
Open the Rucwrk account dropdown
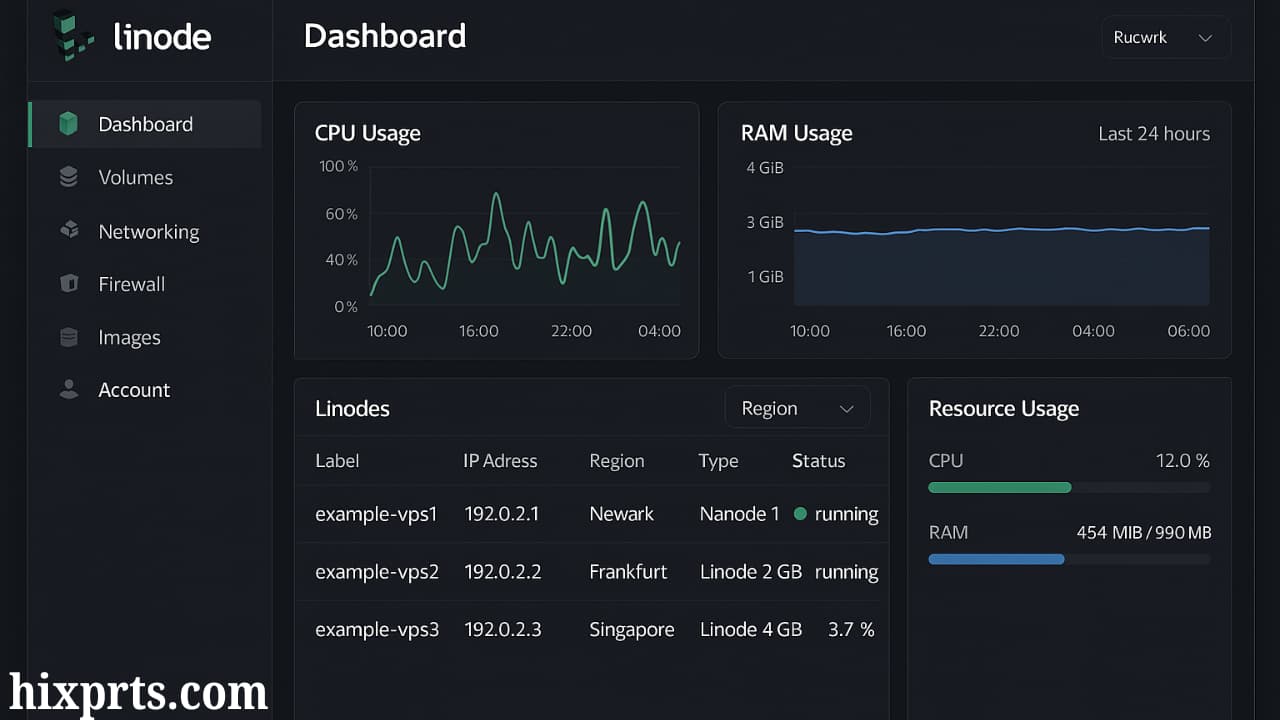coord(1164,37)
